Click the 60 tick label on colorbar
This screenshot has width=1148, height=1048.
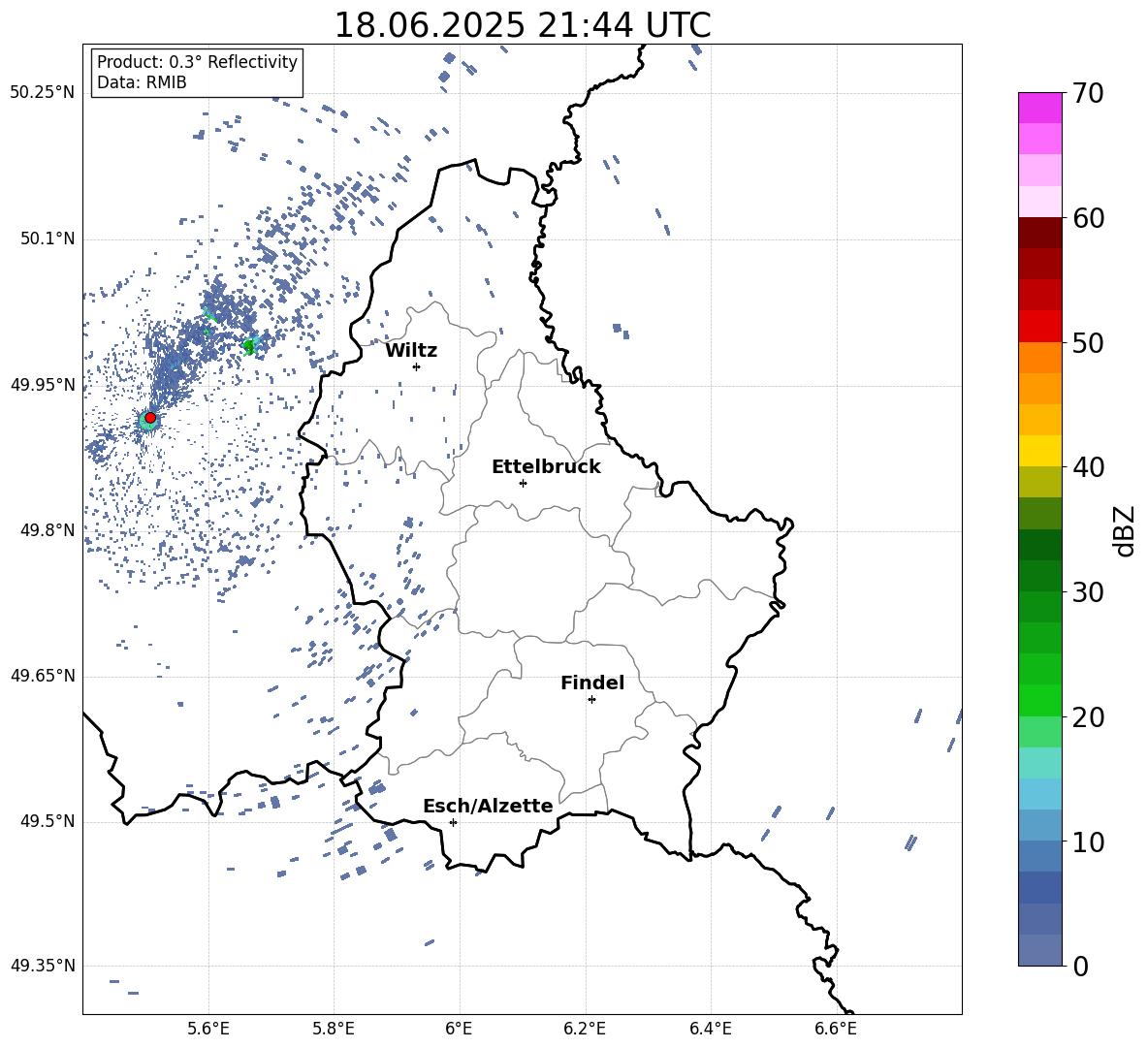pos(1088,218)
